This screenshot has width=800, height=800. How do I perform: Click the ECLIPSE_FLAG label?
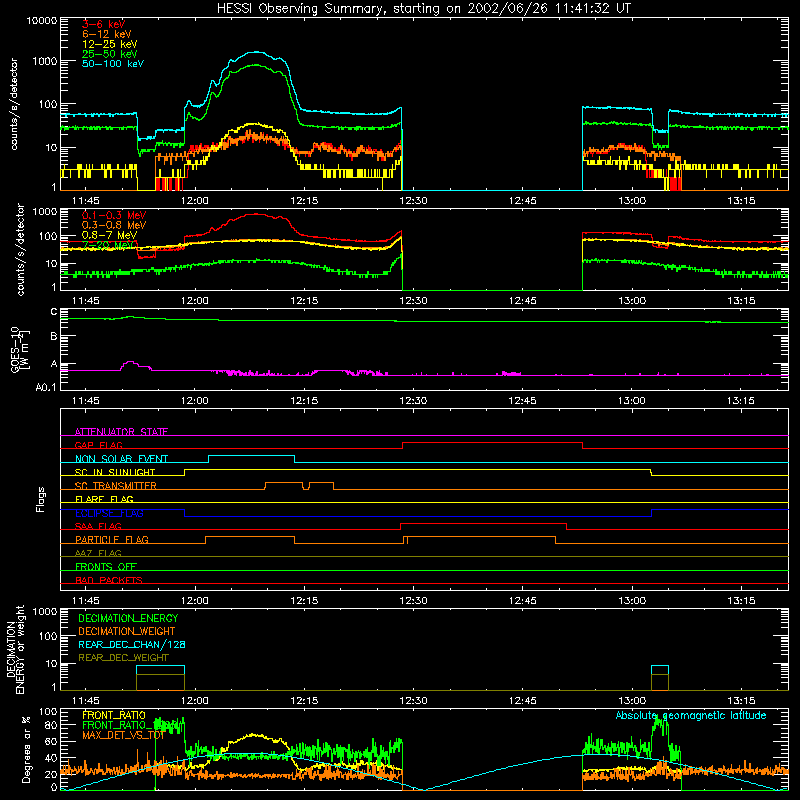click(x=109, y=513)
